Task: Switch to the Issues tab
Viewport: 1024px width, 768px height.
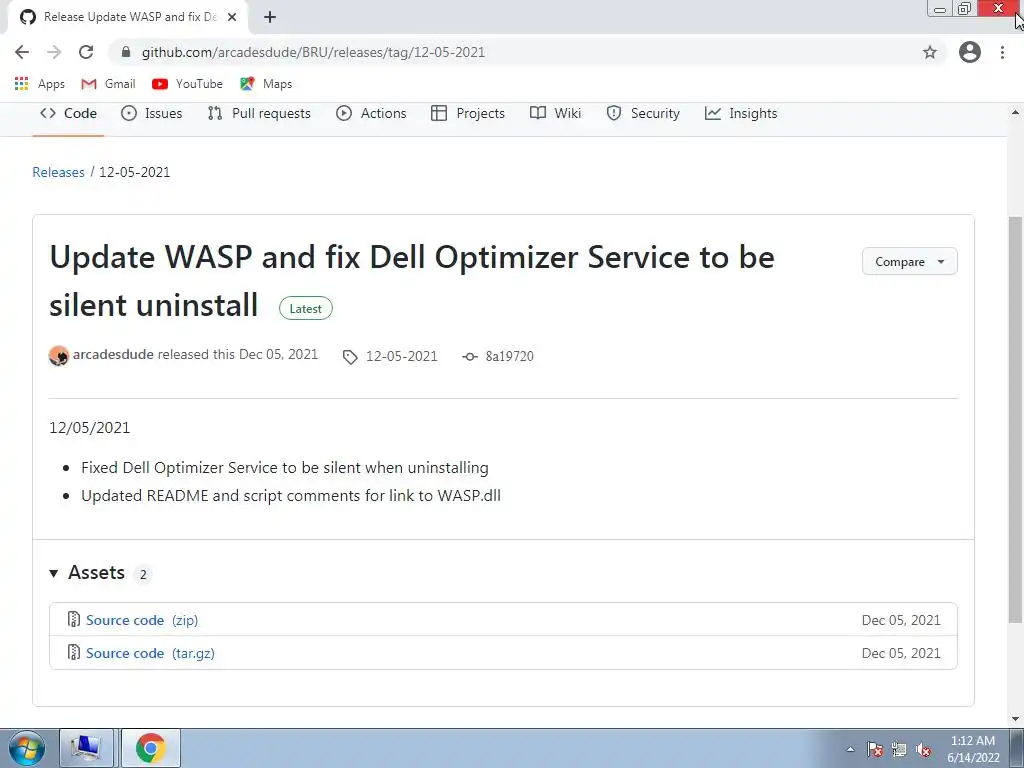Action: [152, 114]
